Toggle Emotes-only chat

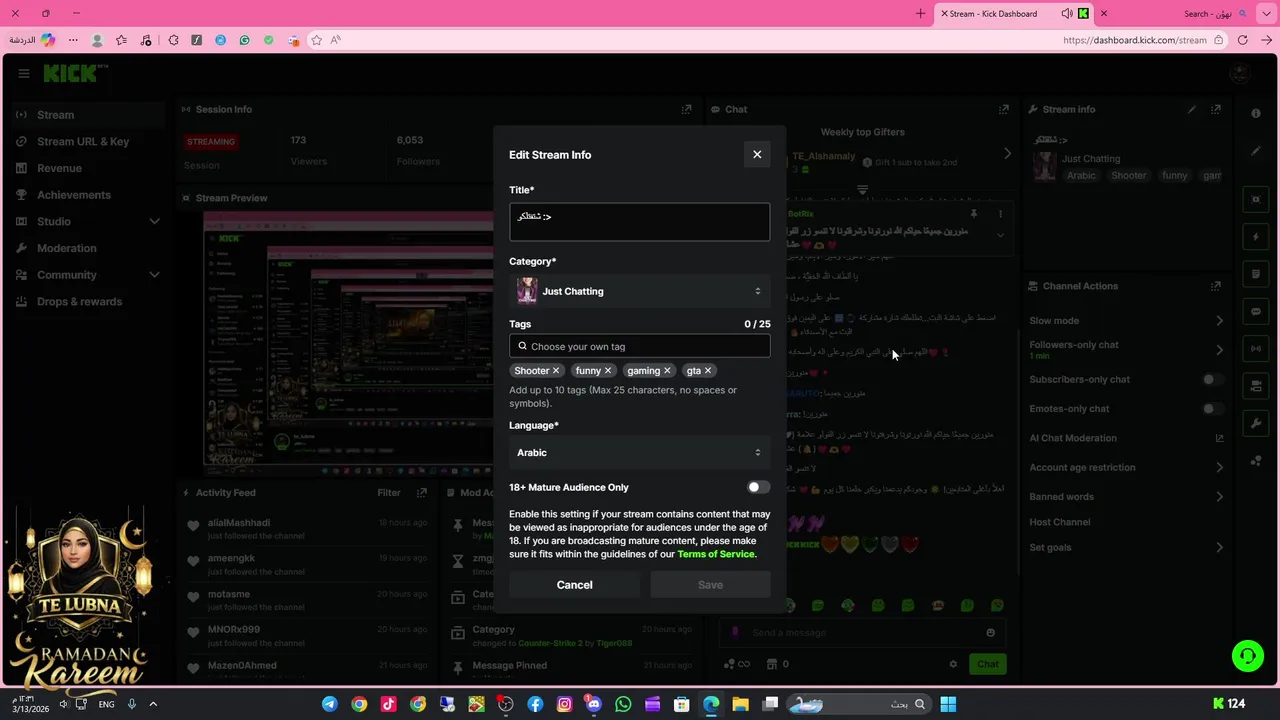[1211, 408]
